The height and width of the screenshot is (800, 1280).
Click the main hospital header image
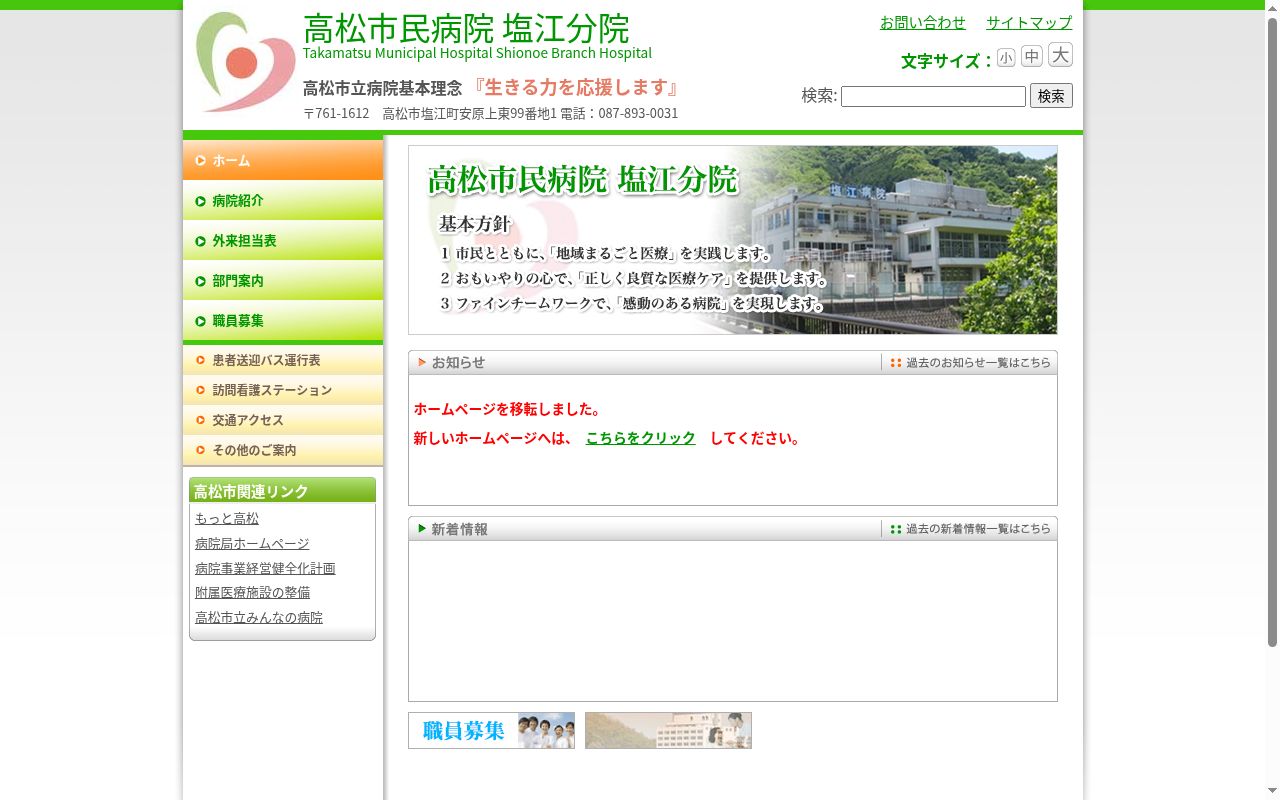click(733, 240)
